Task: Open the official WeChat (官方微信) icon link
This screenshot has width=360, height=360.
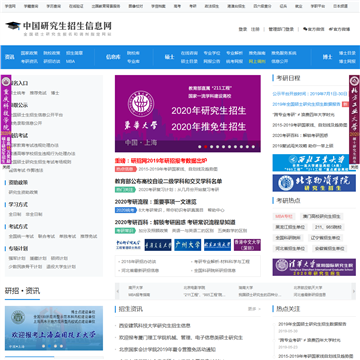Action: click(313, 29)
